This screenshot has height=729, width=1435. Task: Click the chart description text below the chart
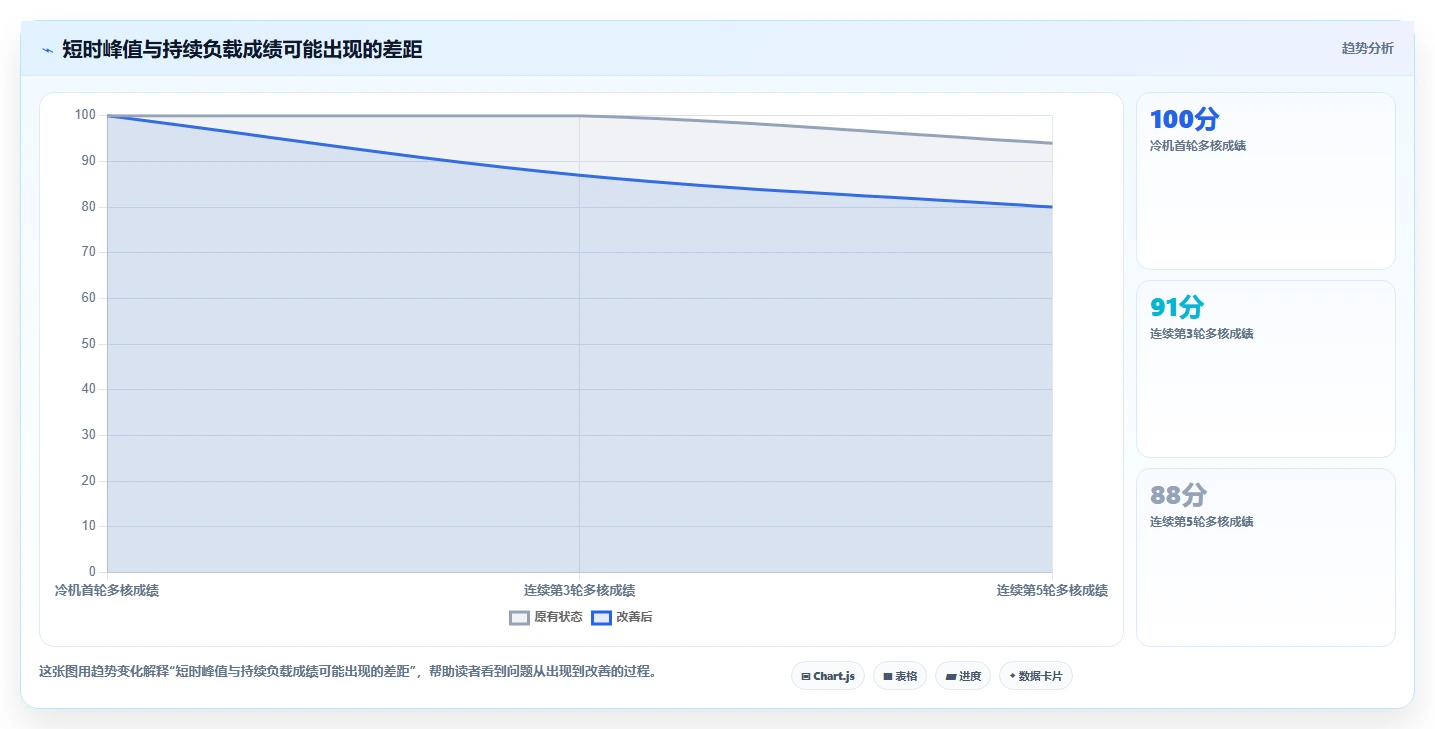pyautogui.click(x=350, y=672)
